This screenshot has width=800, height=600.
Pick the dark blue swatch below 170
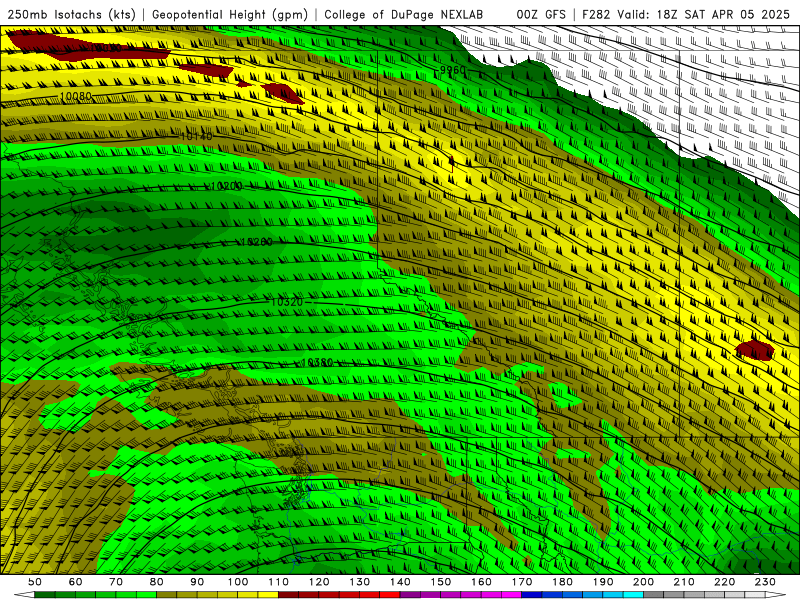pos(532,595)
